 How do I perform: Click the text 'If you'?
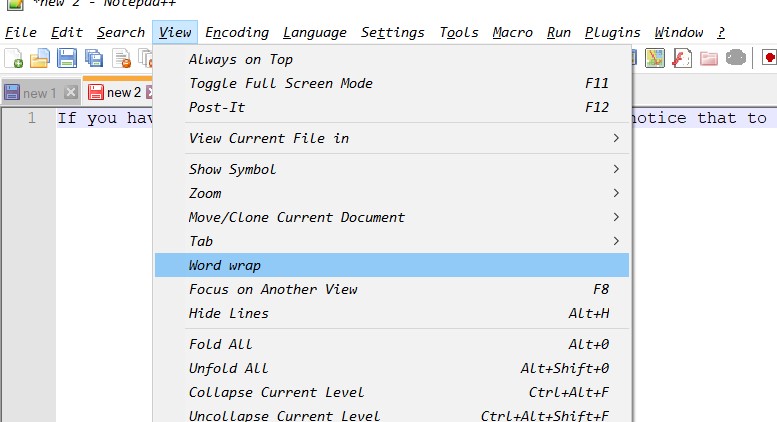[x=87, y=118]
